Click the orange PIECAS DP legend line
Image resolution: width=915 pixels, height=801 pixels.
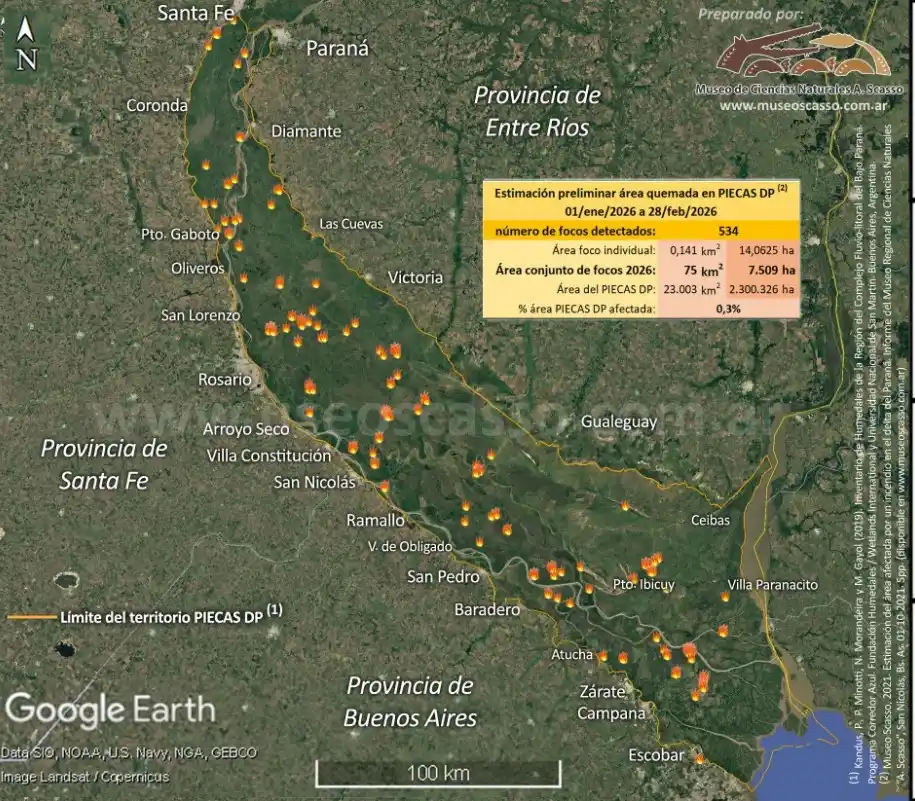[x=32, y=617]
